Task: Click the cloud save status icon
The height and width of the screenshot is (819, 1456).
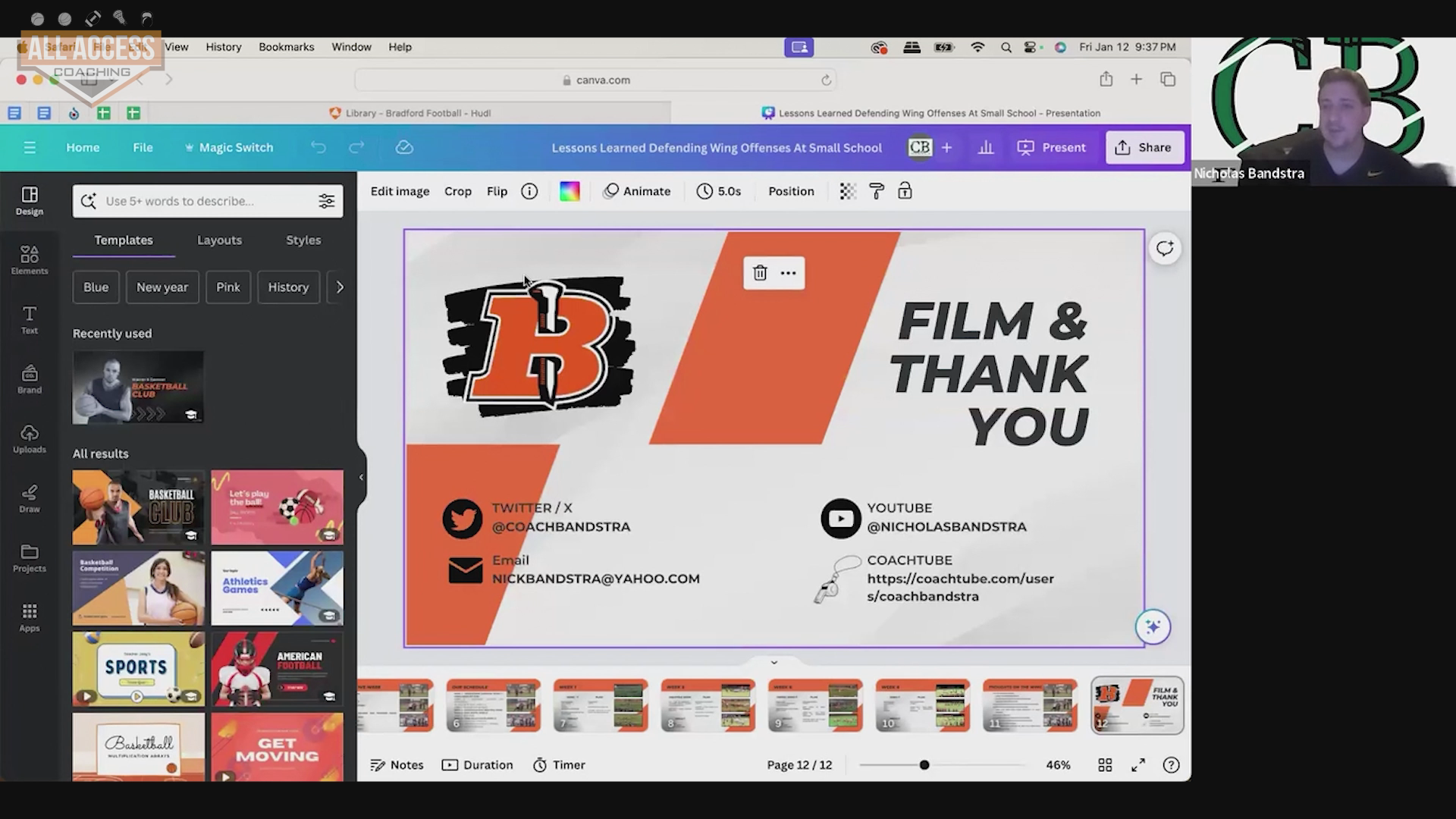Action: pos(404,147)
